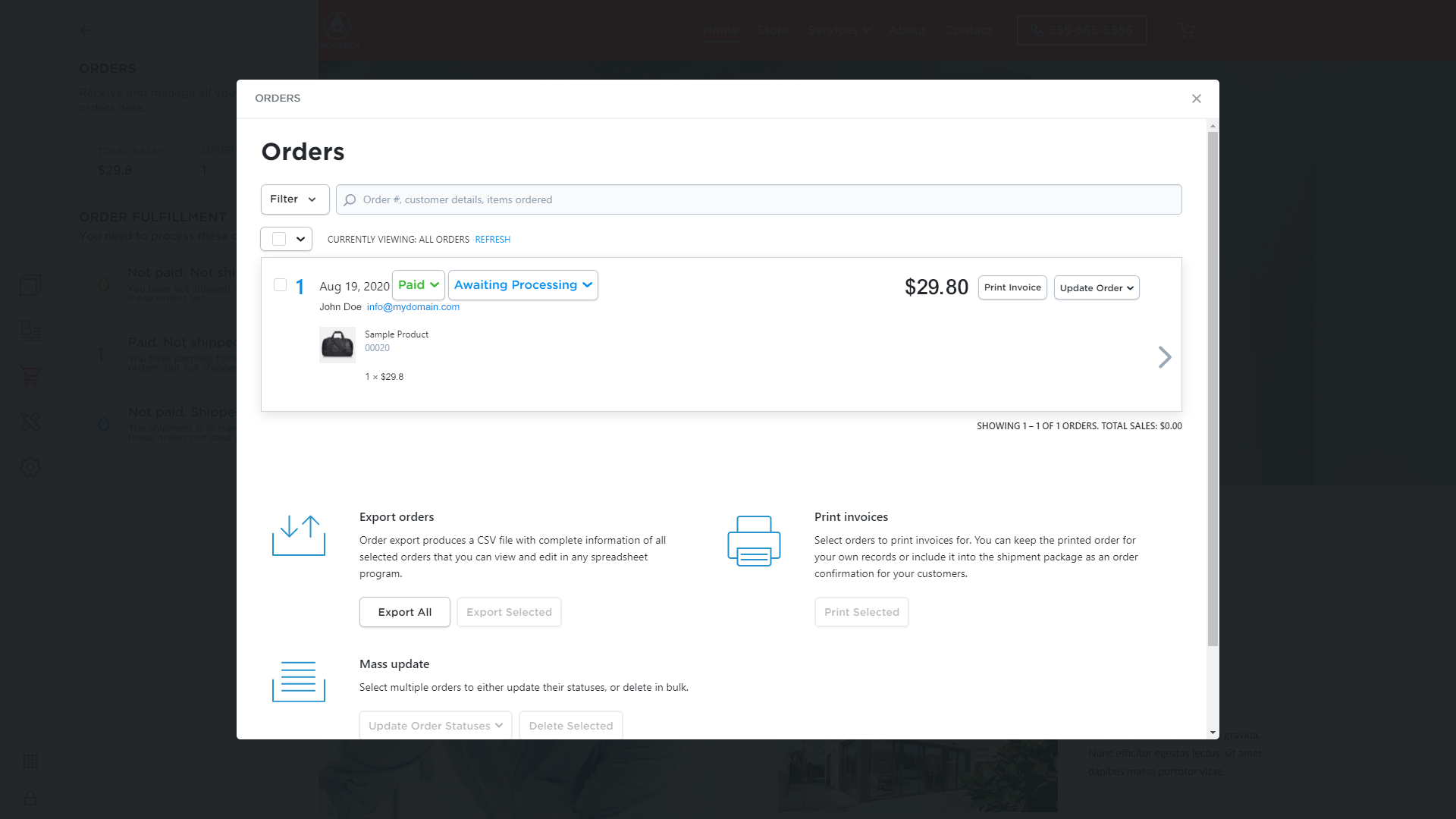Open the blog icon in left sidebar
The height and width of the screenshot is (819, 1456).
[30, 331]
